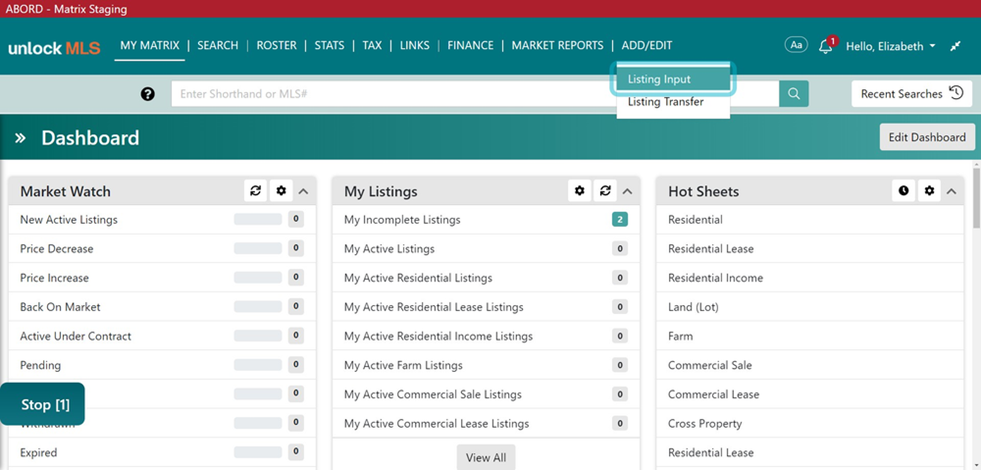Open the STATS menu
Viewport: 981px width, 470px height.
329,45
